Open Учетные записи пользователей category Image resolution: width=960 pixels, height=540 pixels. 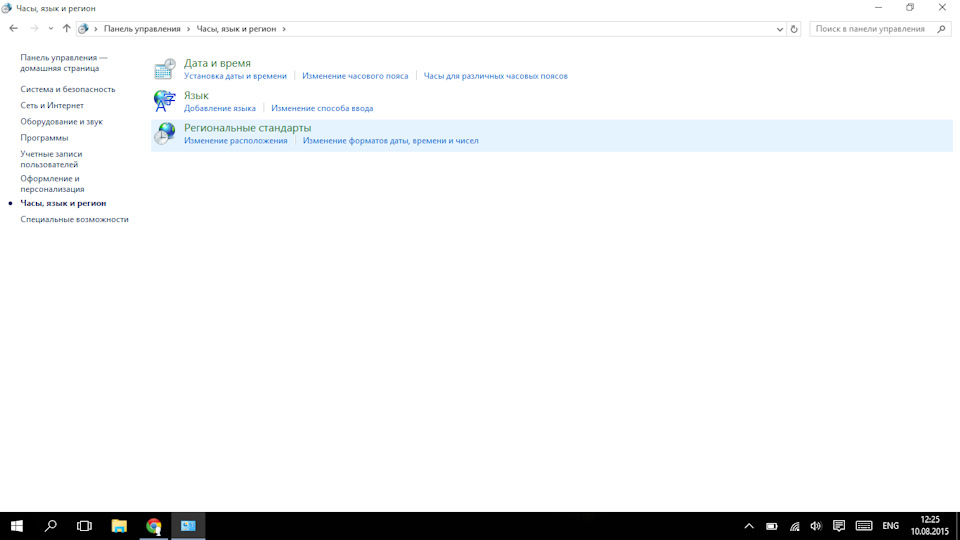[x=51, y=159]
